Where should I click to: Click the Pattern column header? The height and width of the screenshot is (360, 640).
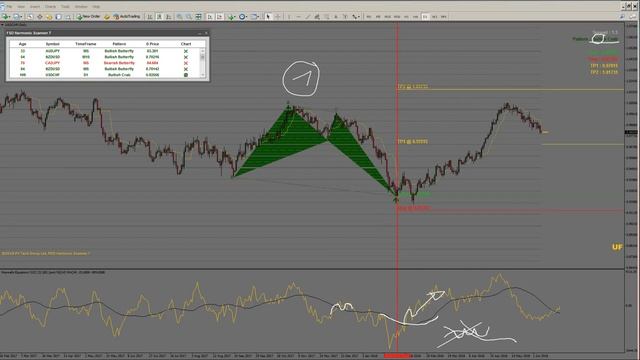click(119, 44)
